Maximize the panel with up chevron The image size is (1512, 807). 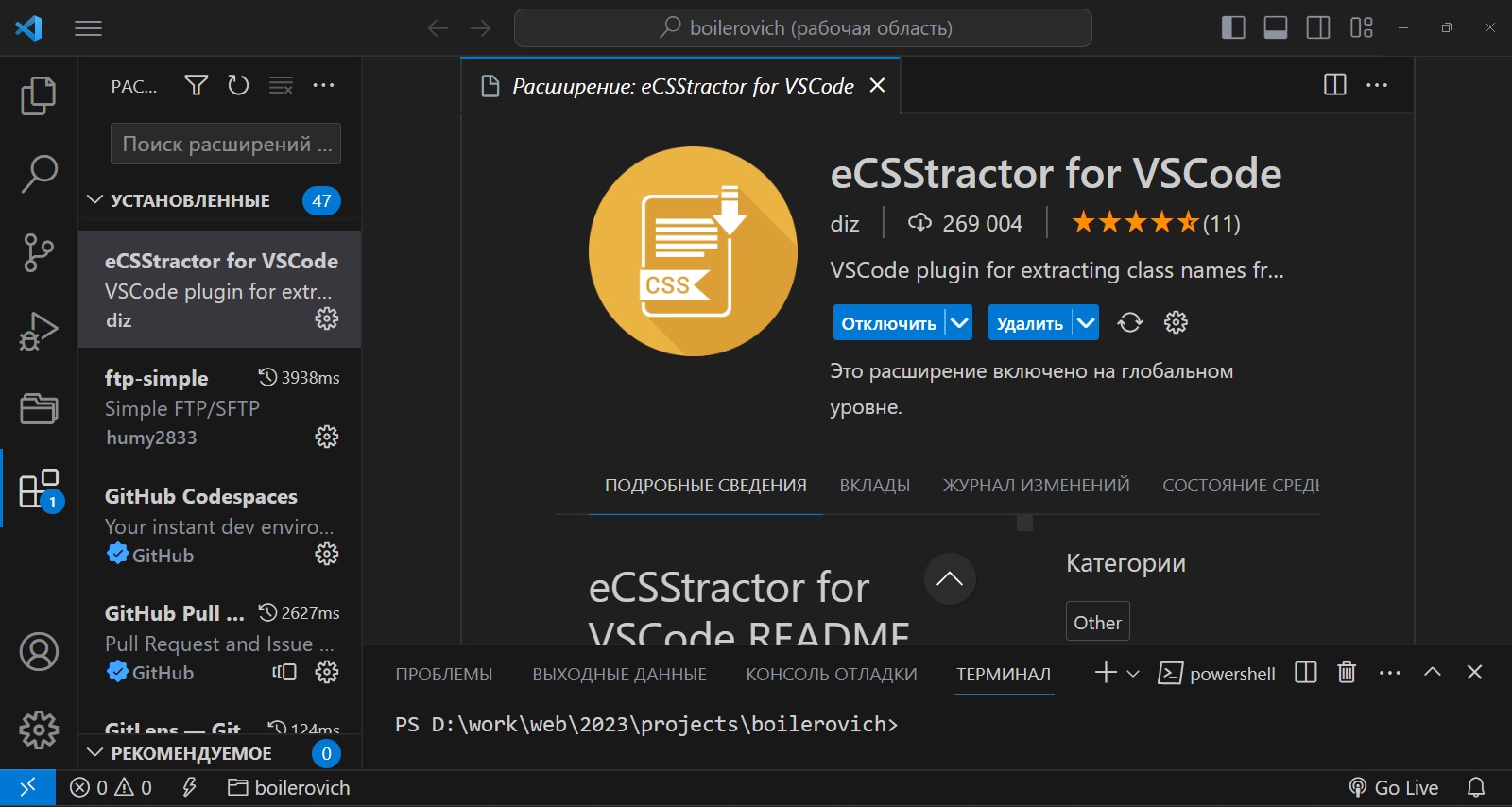pos(1432,672)
